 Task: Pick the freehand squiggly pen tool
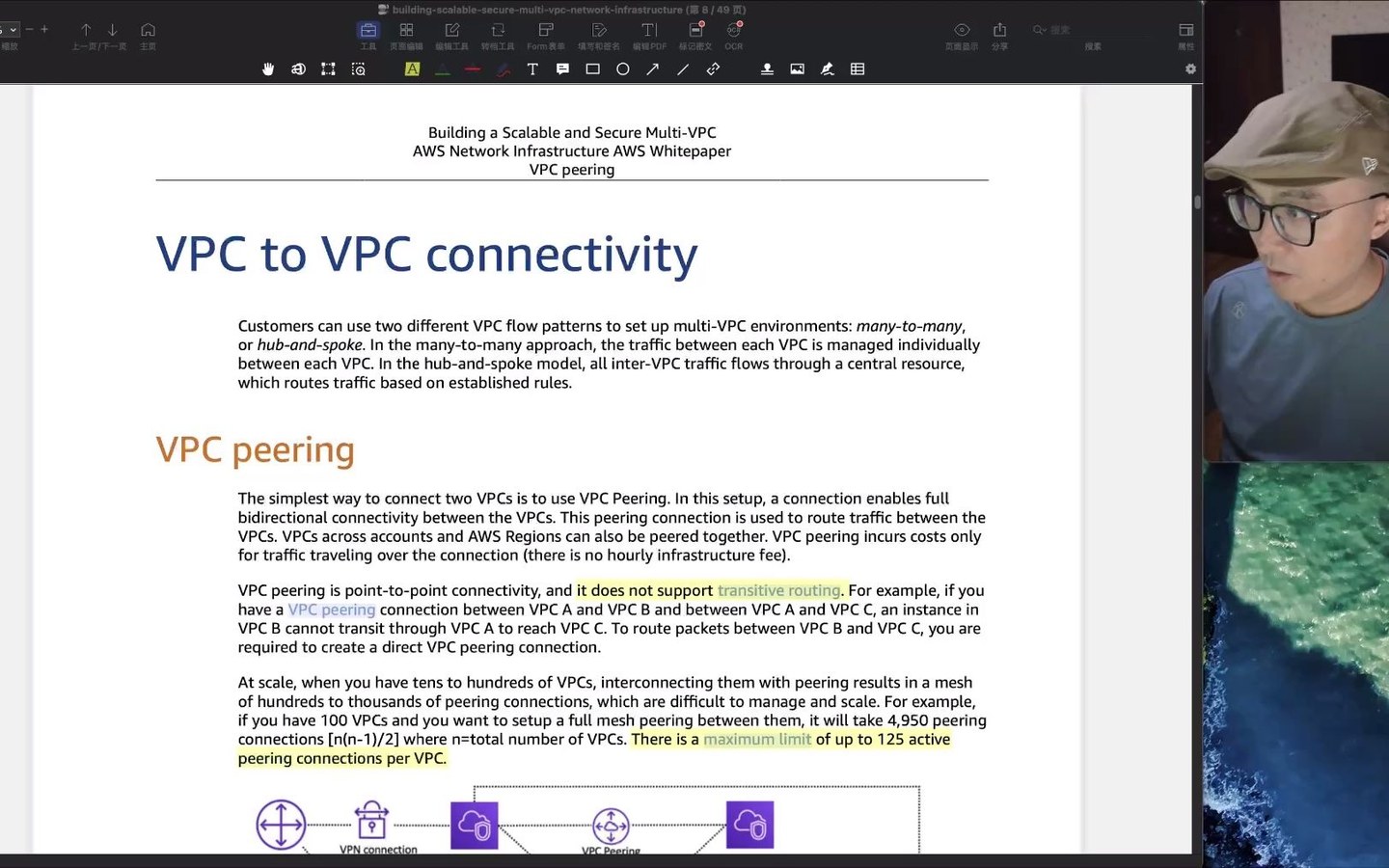[503, 69]
